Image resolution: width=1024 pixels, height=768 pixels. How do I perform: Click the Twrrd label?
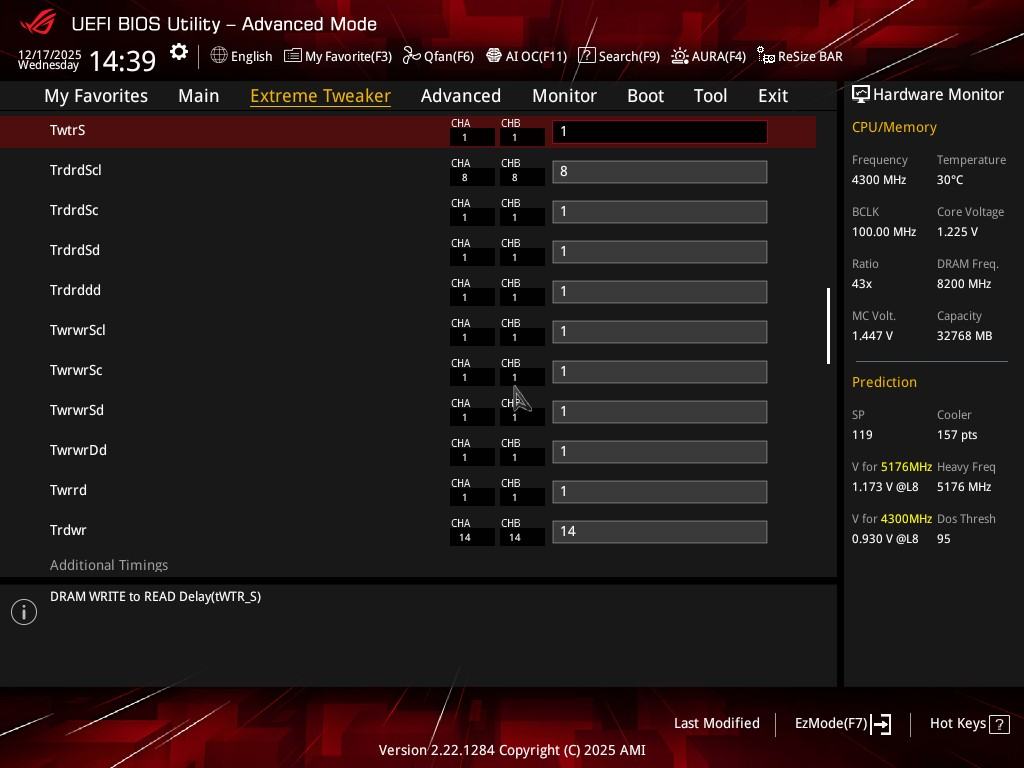point(68,490)
